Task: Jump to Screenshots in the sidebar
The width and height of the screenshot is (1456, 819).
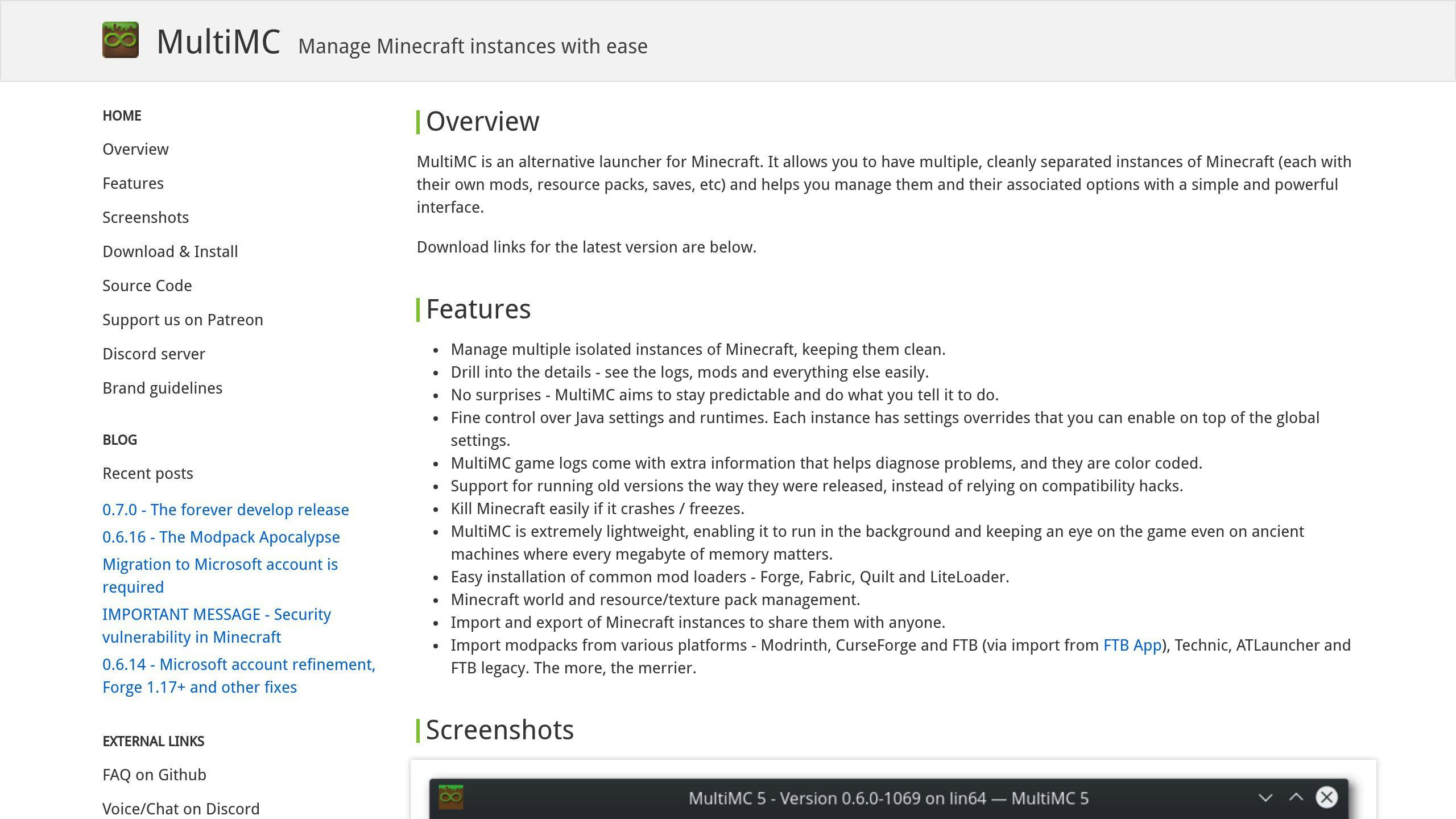Action: coord(146,217)
